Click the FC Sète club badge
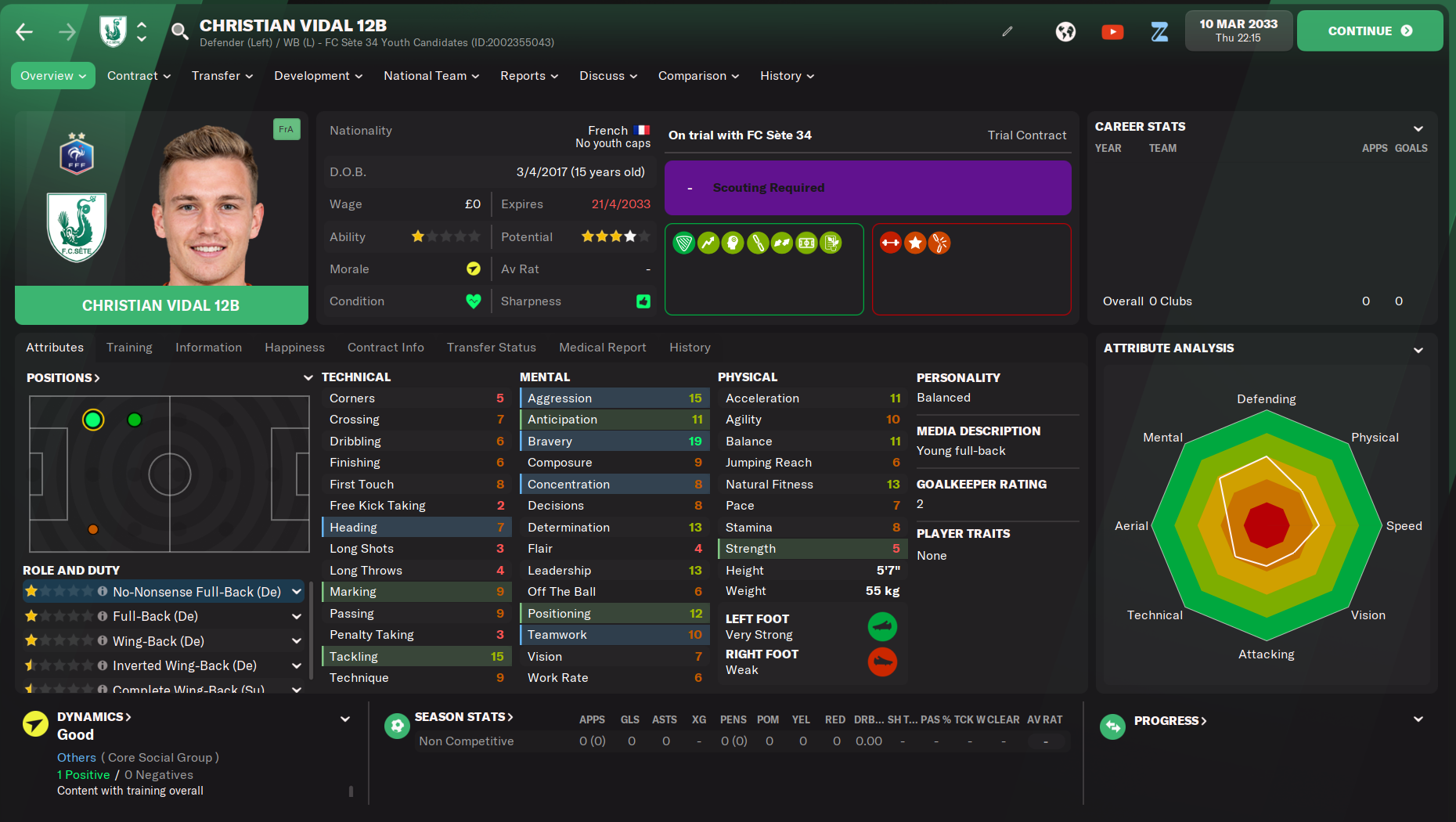The height and width of the screenshot is (822, 1456). pos(77,228)
